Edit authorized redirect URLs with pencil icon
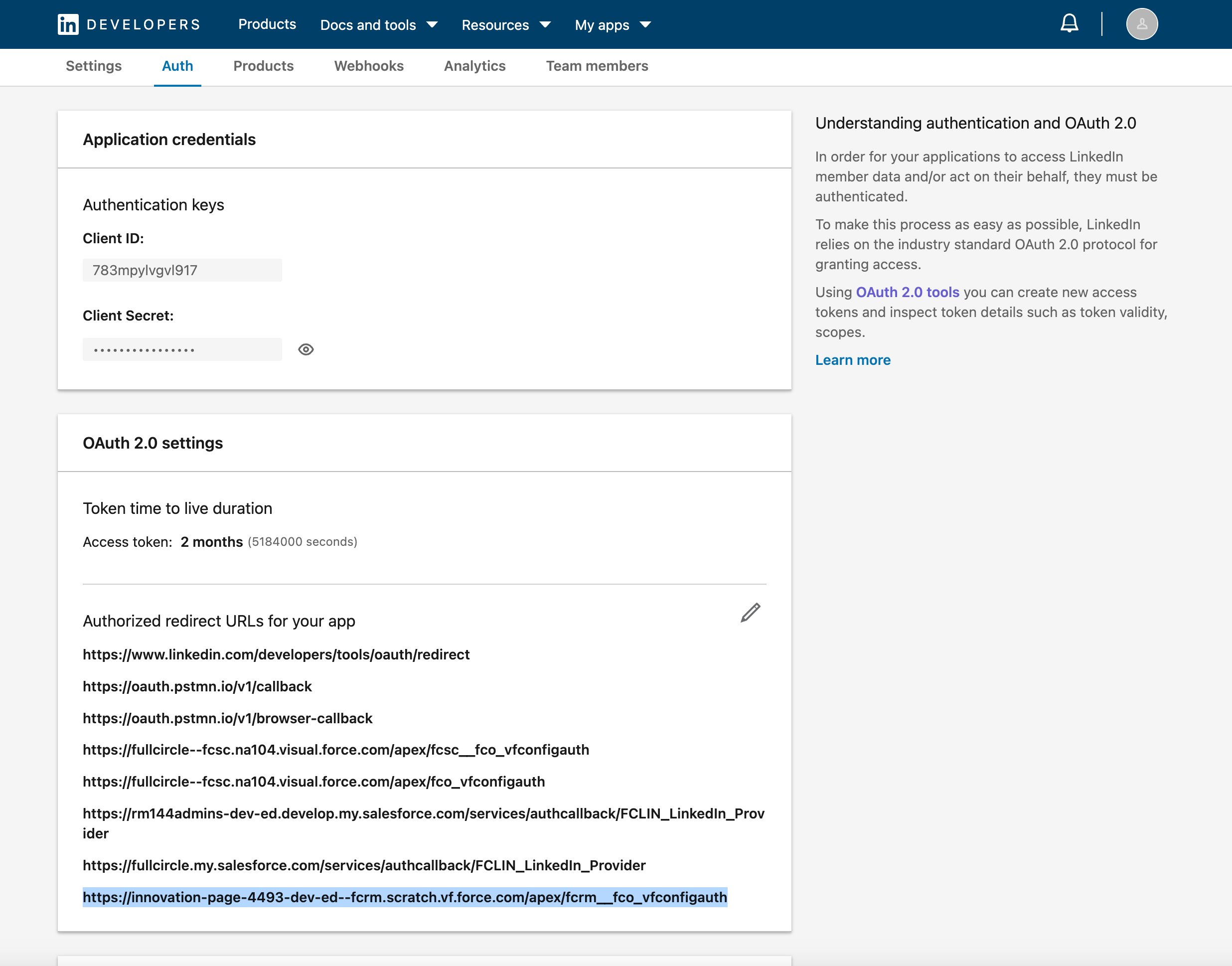 click(750, 613)
